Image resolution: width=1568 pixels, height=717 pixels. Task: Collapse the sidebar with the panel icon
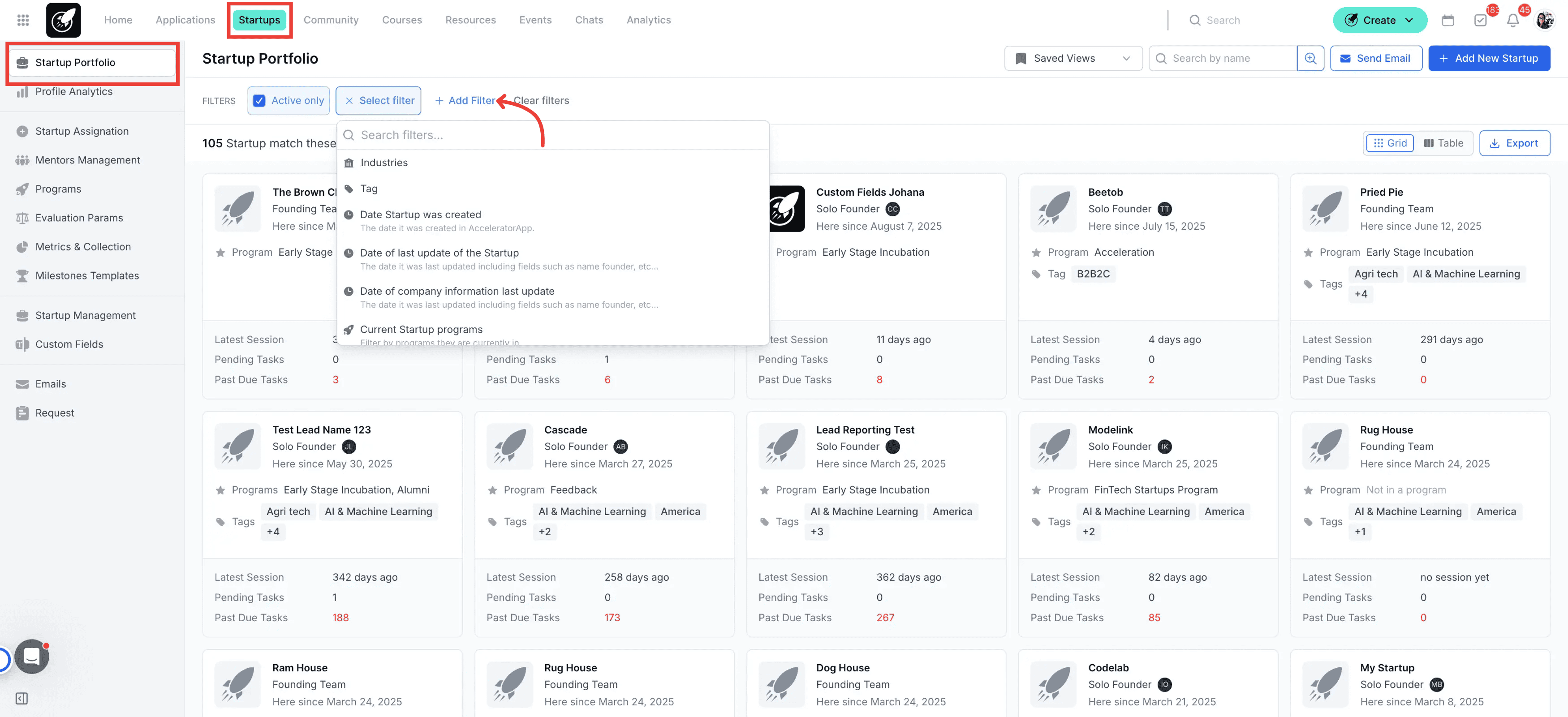coord(22,698)
